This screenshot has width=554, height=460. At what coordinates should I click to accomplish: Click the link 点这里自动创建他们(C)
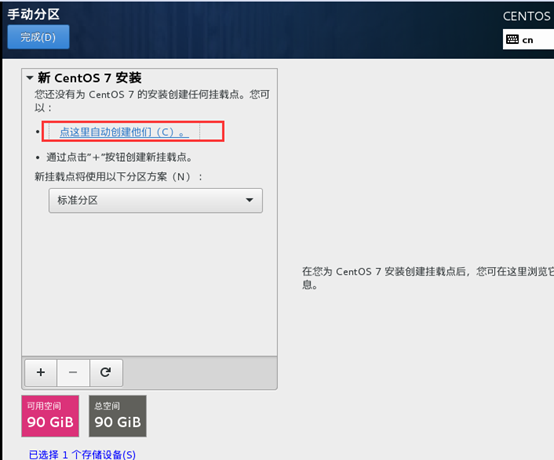124,132
